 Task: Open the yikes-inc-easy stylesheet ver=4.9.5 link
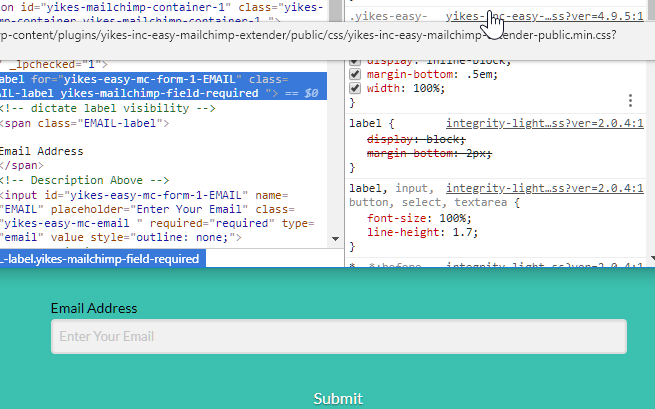(544, 16)
